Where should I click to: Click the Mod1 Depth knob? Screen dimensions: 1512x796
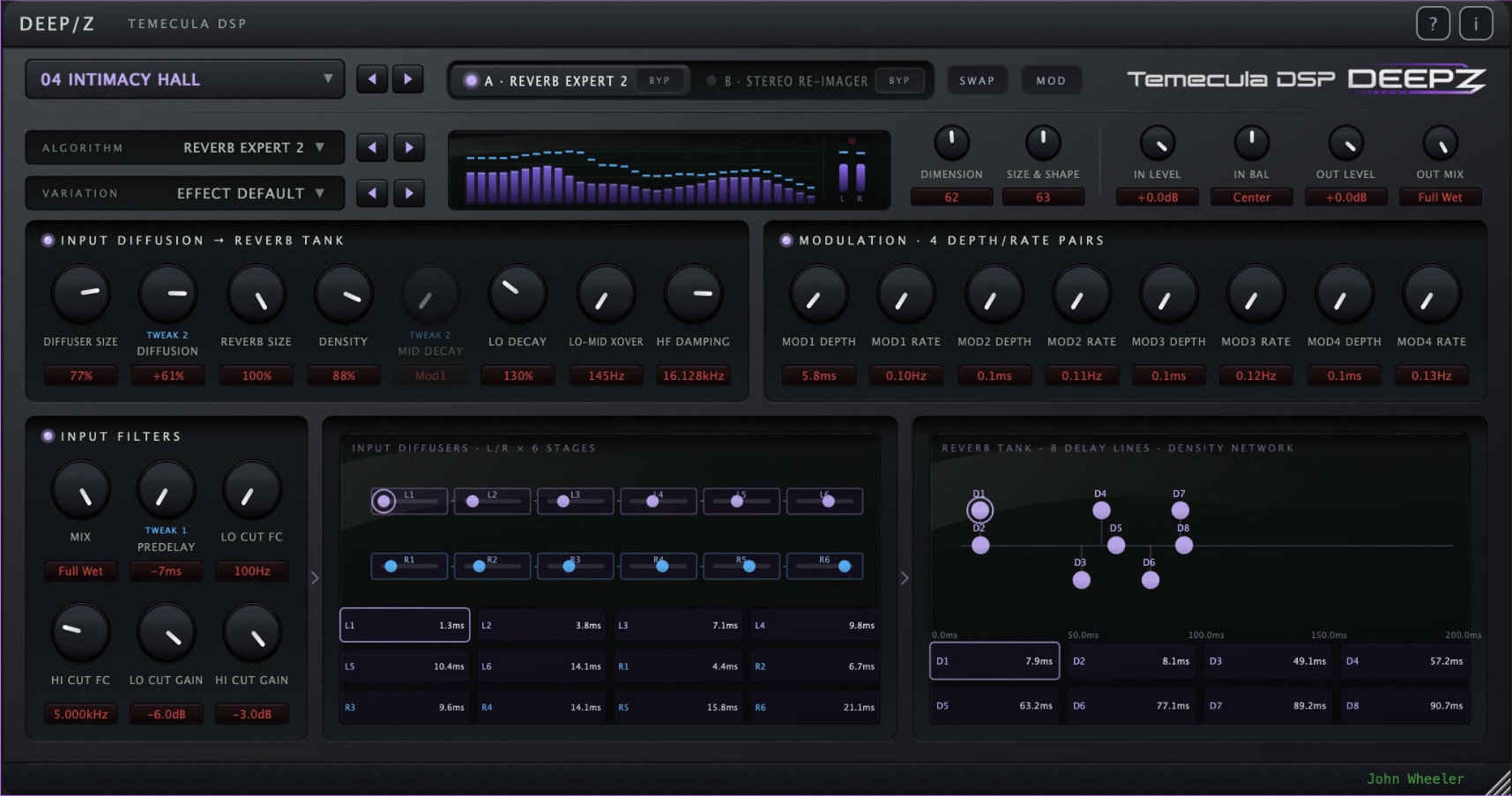click(x=819, y=294)
